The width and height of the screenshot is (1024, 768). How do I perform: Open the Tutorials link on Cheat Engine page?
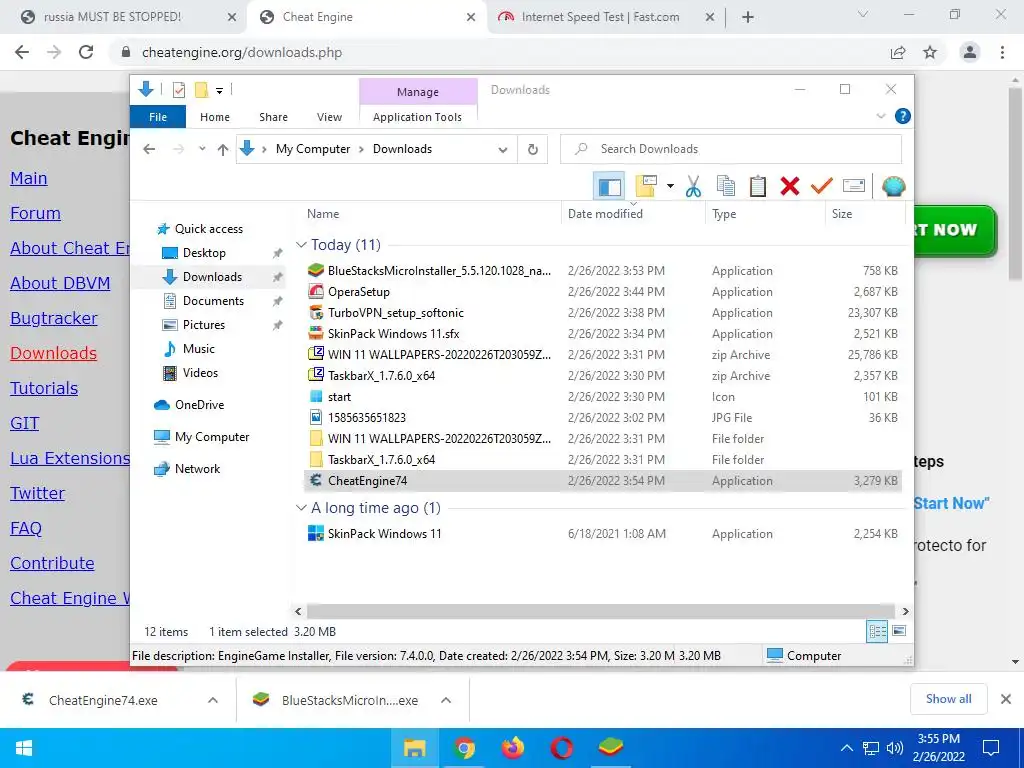(44, 389)
